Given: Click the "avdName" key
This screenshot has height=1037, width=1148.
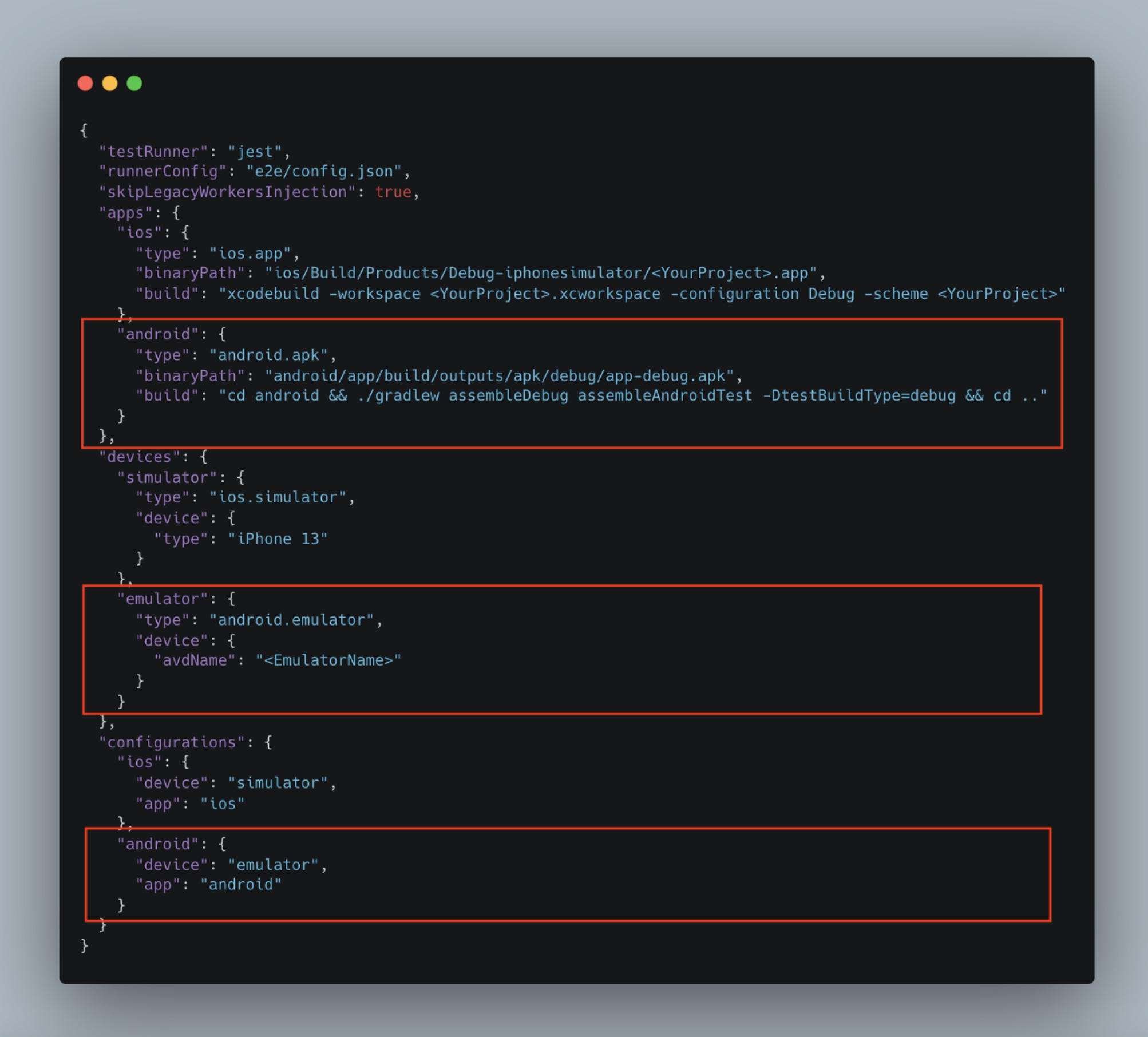Looking at the screenshot, I should click(x=195, y=660).
